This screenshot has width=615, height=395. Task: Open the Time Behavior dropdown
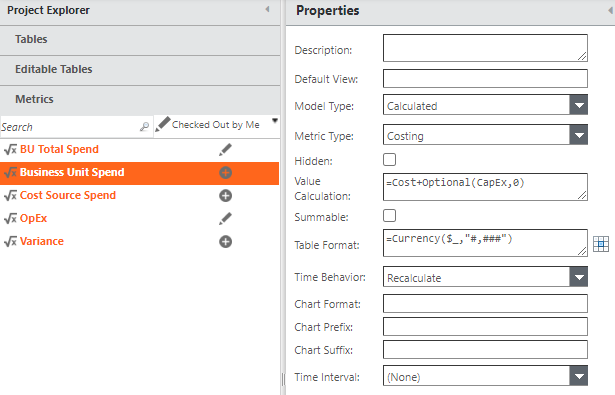click(x=579, y=277)
